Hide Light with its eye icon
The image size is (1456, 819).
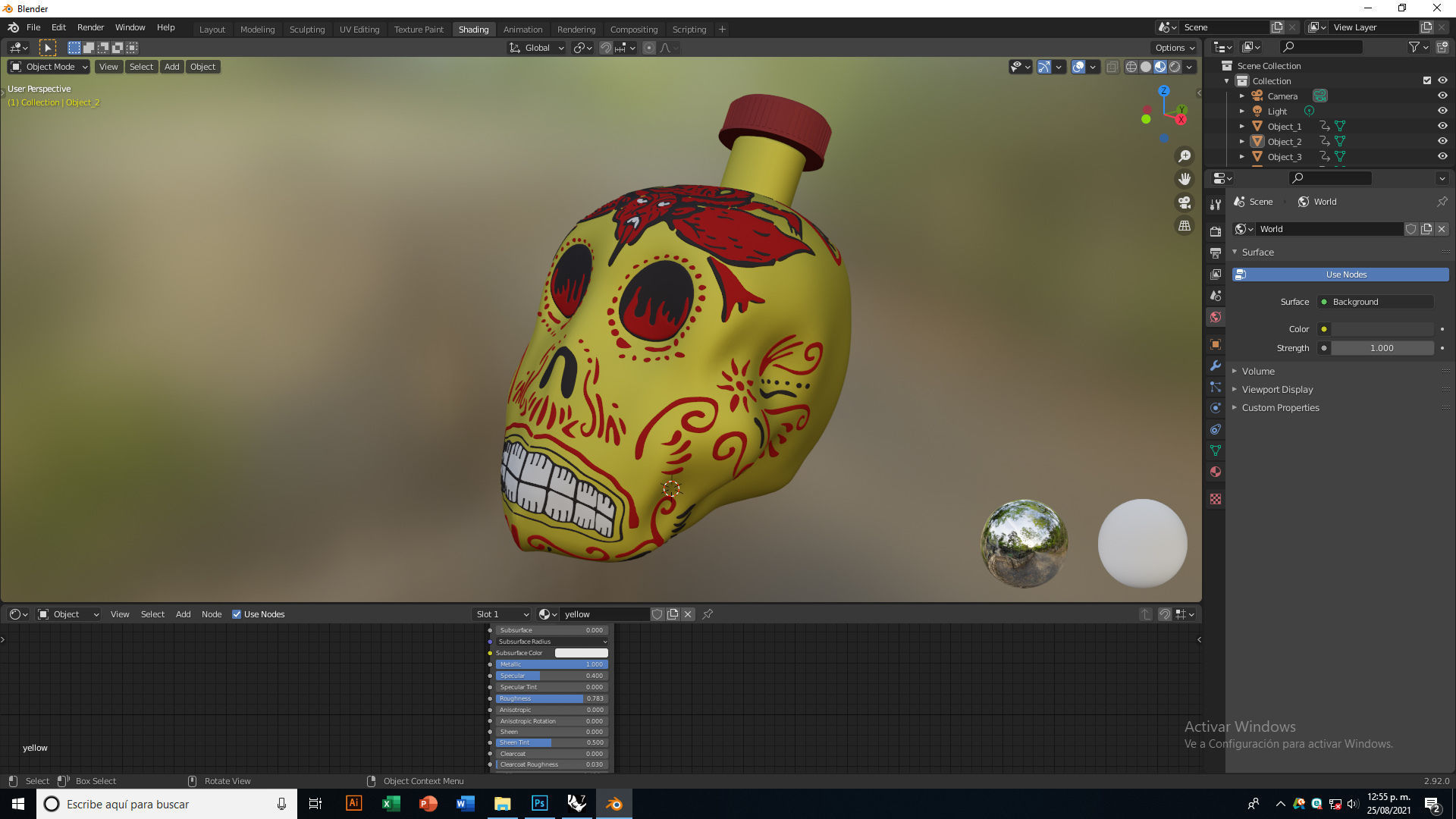point(1442,111)
